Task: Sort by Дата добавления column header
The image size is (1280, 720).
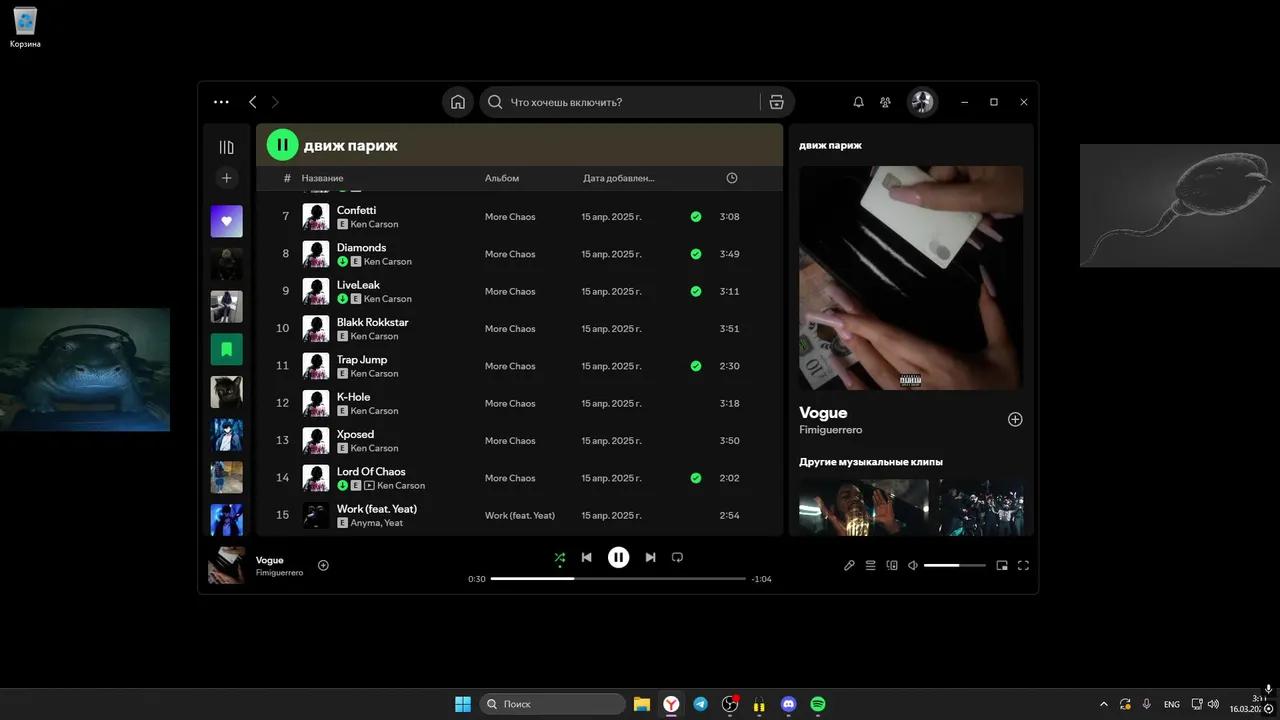Action: [619, 178]
